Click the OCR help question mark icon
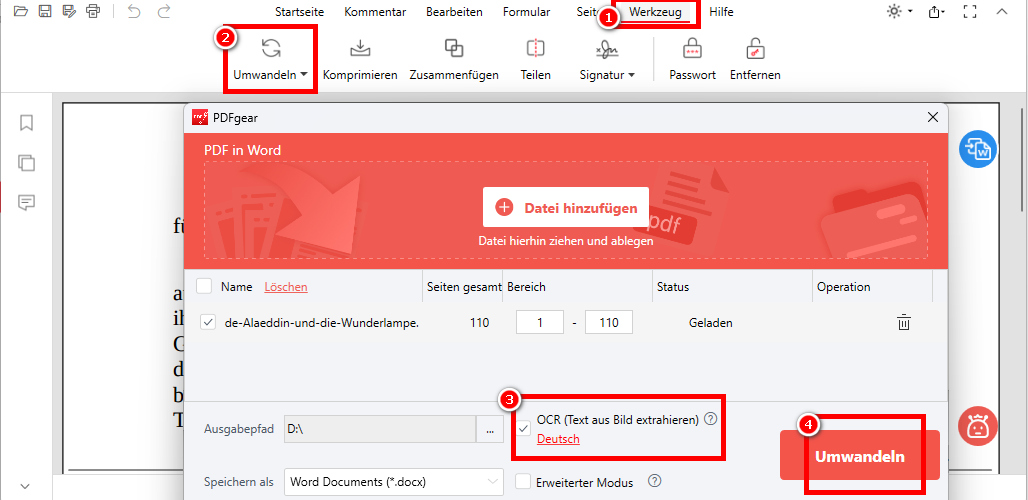This screenshot has width=1028, height=500. tap(709, 419)
